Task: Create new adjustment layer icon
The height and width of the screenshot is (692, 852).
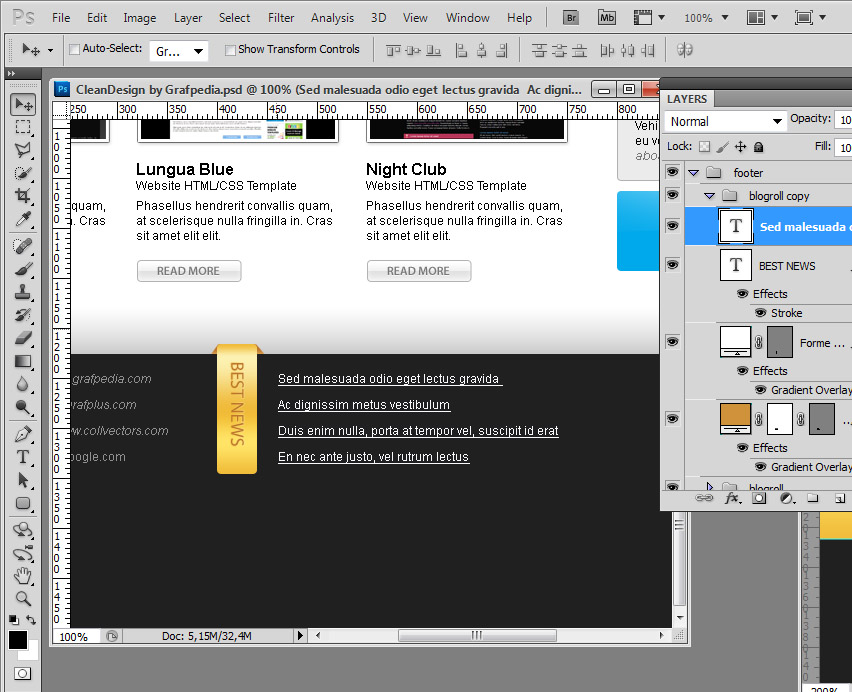Action: [786, 498]
